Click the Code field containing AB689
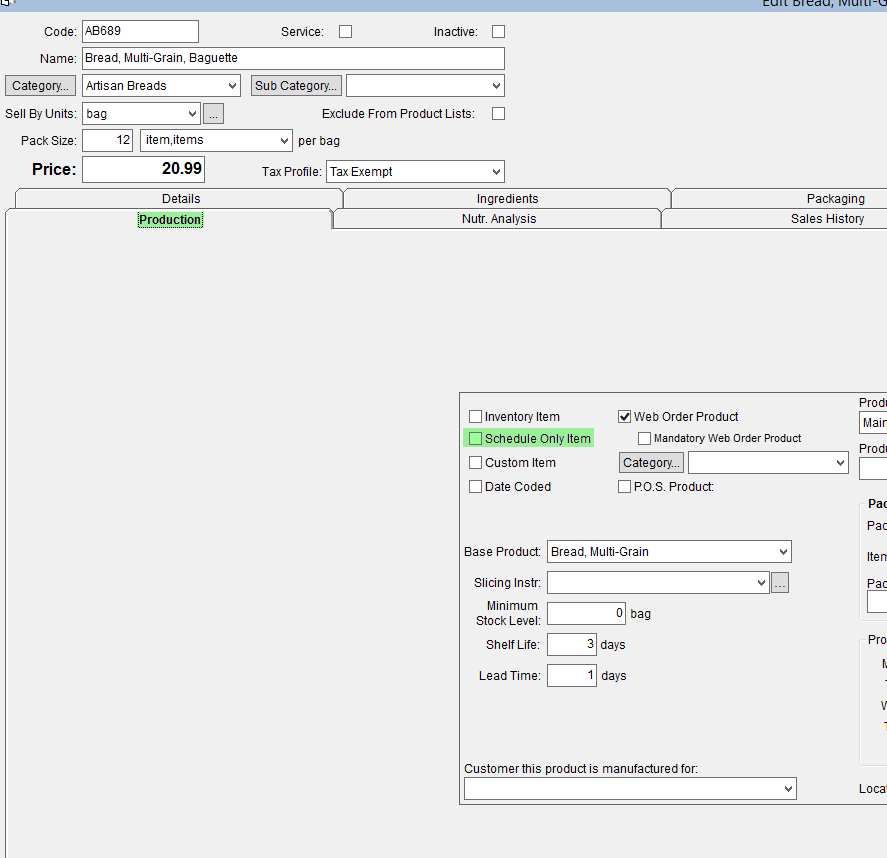This screenshot has height=858, width=887. pyautogui.click(x=140, y=31)
